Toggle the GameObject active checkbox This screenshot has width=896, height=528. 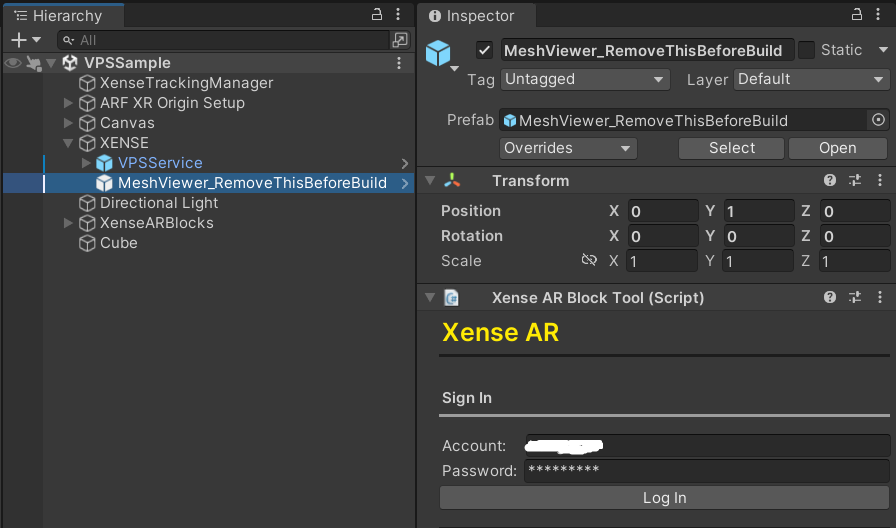(485, 50)
